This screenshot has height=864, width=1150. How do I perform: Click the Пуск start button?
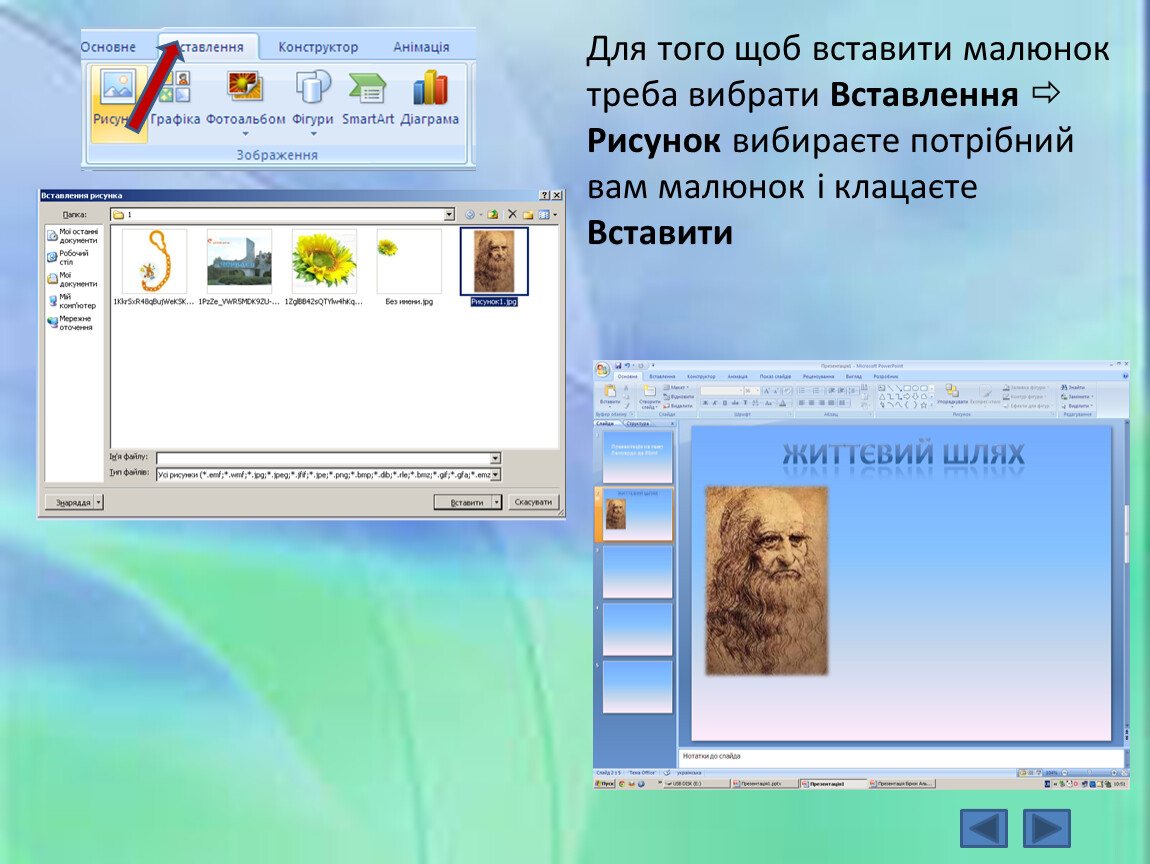(x=604, y=784)
